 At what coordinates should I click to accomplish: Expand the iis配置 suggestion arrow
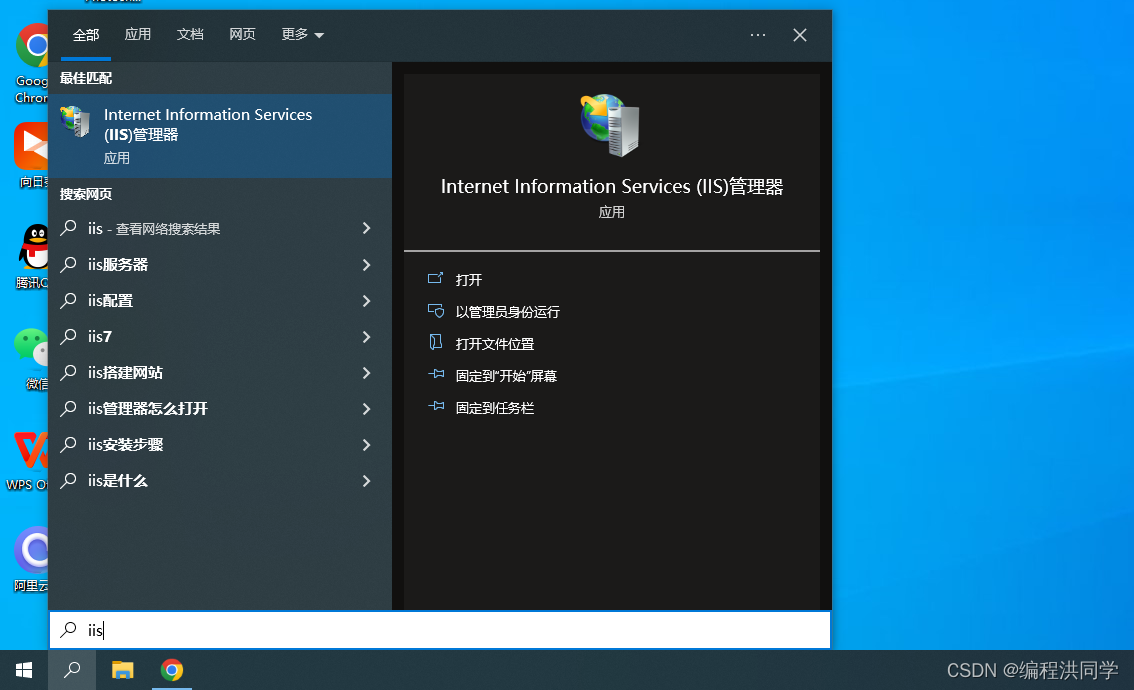366,301
